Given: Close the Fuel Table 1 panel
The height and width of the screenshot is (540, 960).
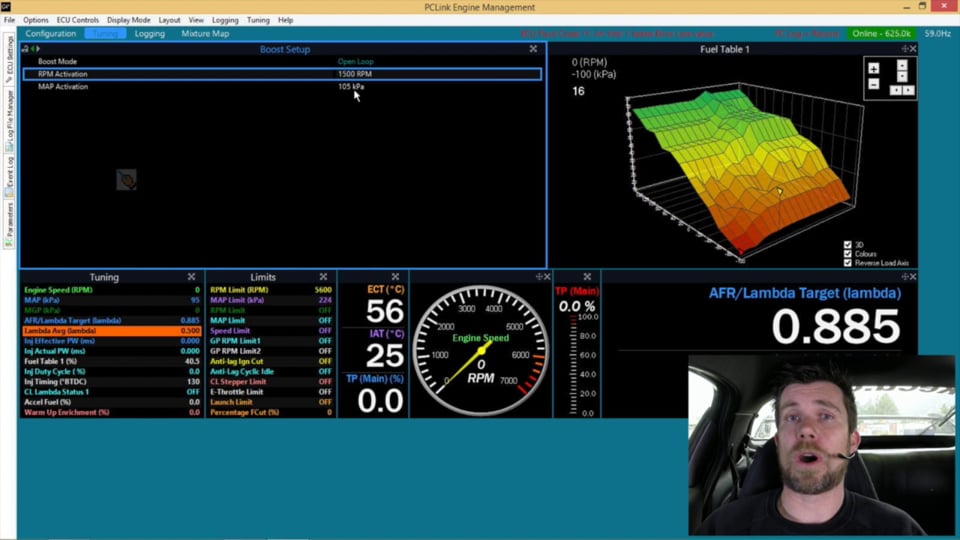Looking at the screenshot, I should click(x=913, y=49).
